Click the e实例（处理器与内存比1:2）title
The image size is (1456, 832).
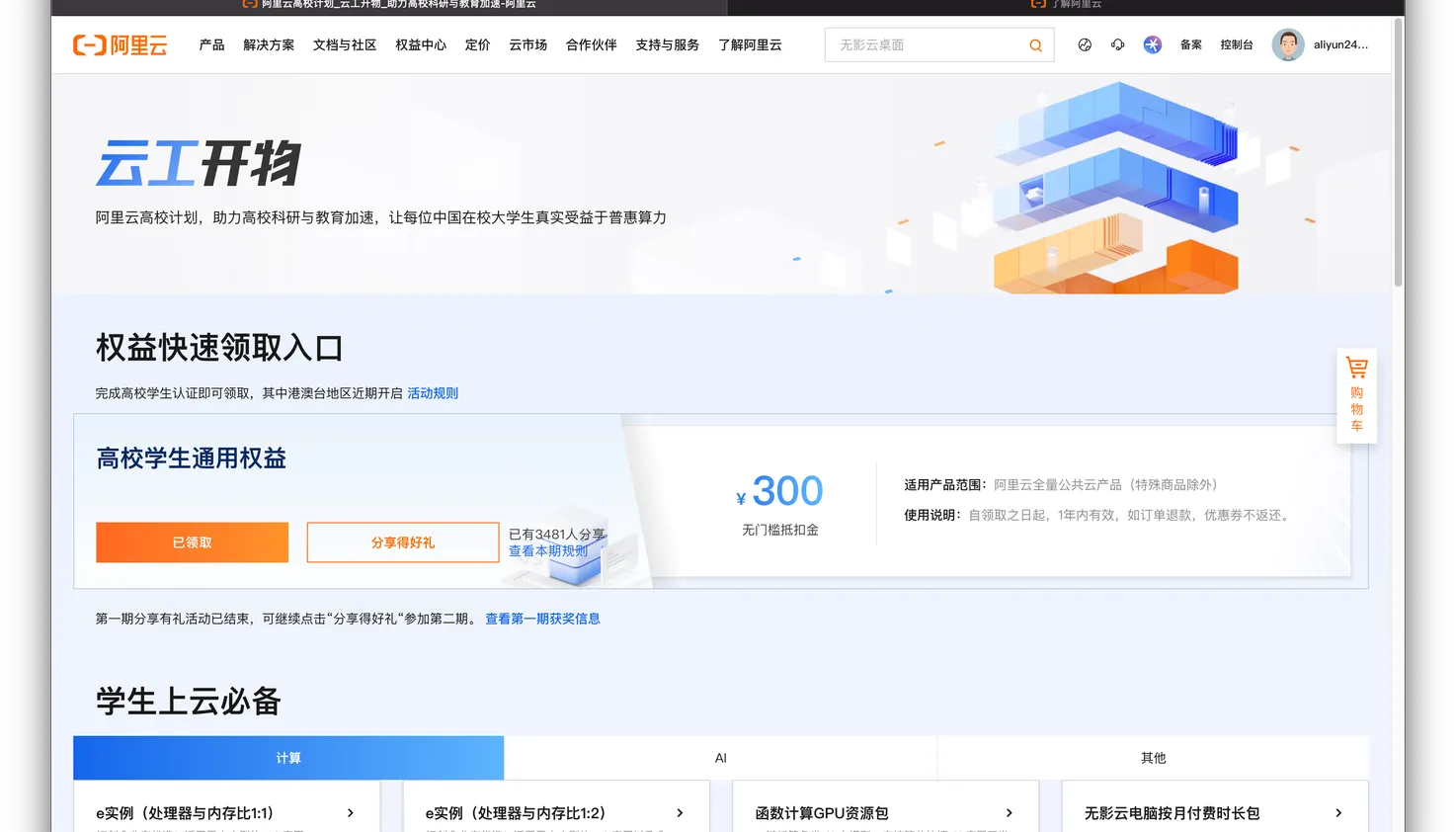coord(515,813)
